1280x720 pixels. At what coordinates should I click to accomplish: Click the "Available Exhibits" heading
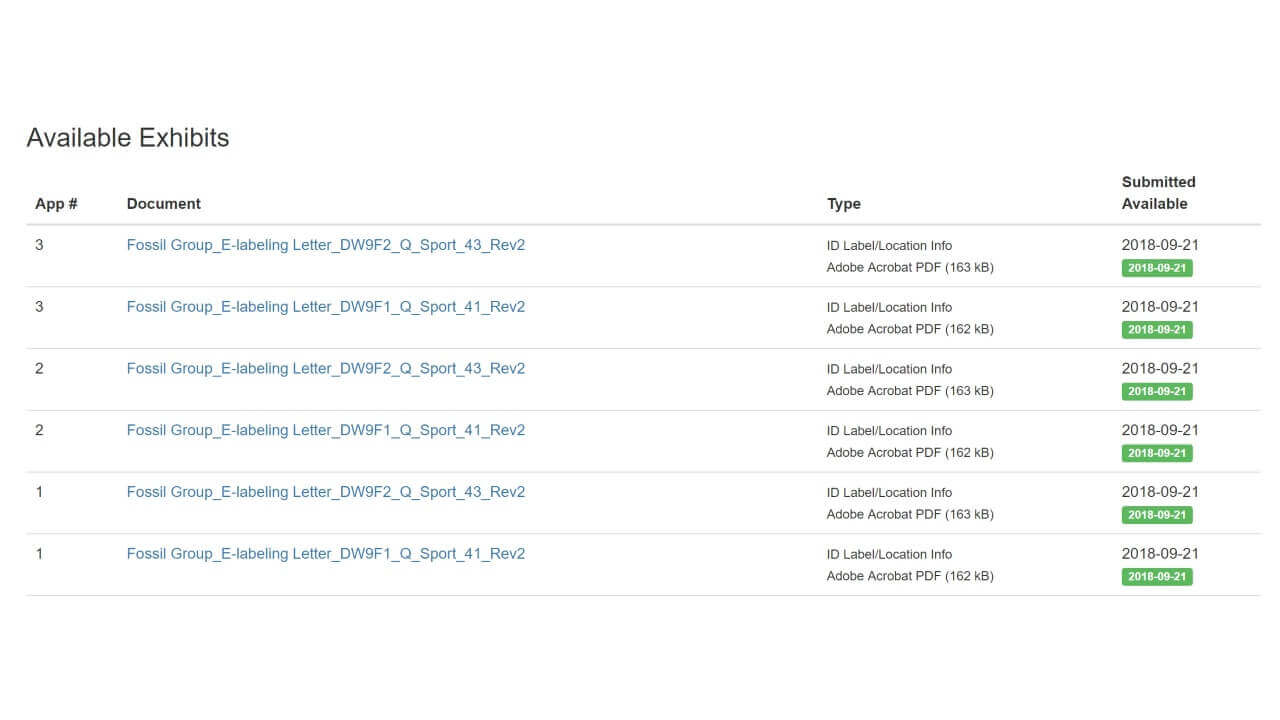click(128, 138)
